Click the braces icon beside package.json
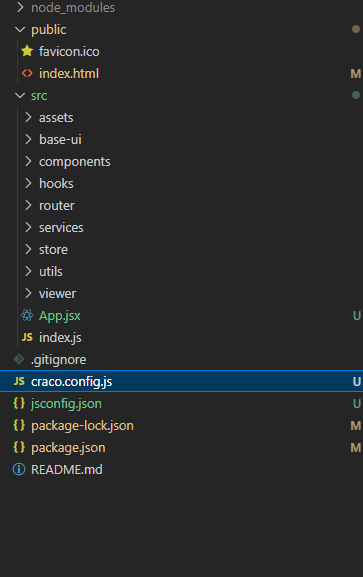 (x=19, y=447)
